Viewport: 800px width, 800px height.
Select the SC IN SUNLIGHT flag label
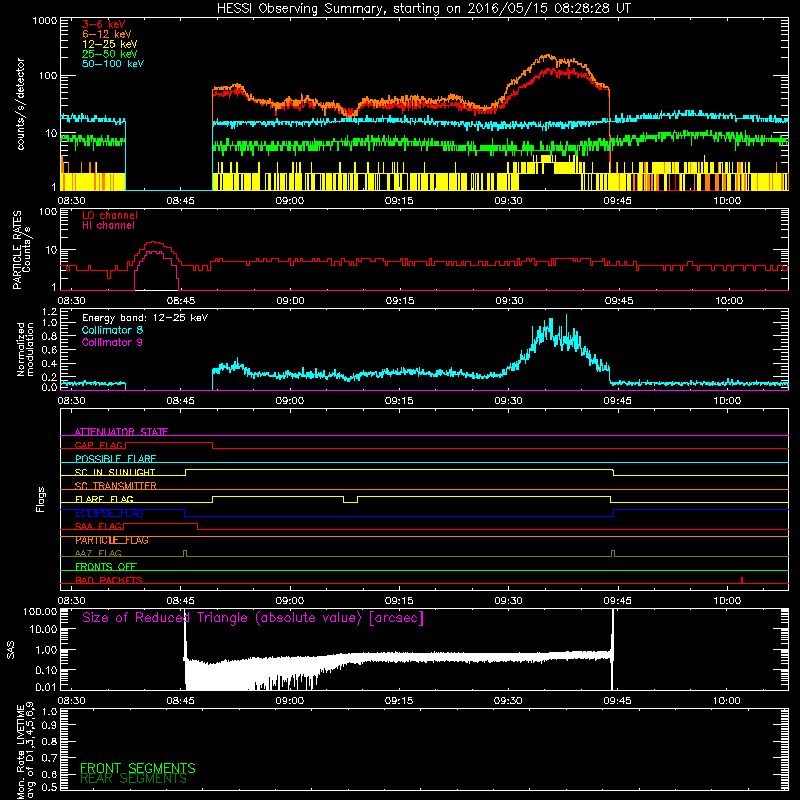[115, 472]
